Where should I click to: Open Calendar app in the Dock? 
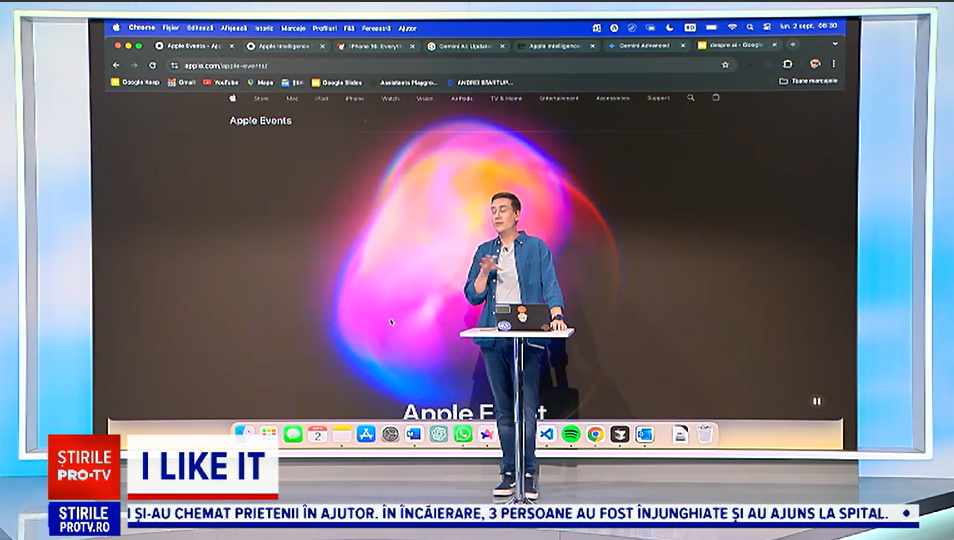point(318,434)
